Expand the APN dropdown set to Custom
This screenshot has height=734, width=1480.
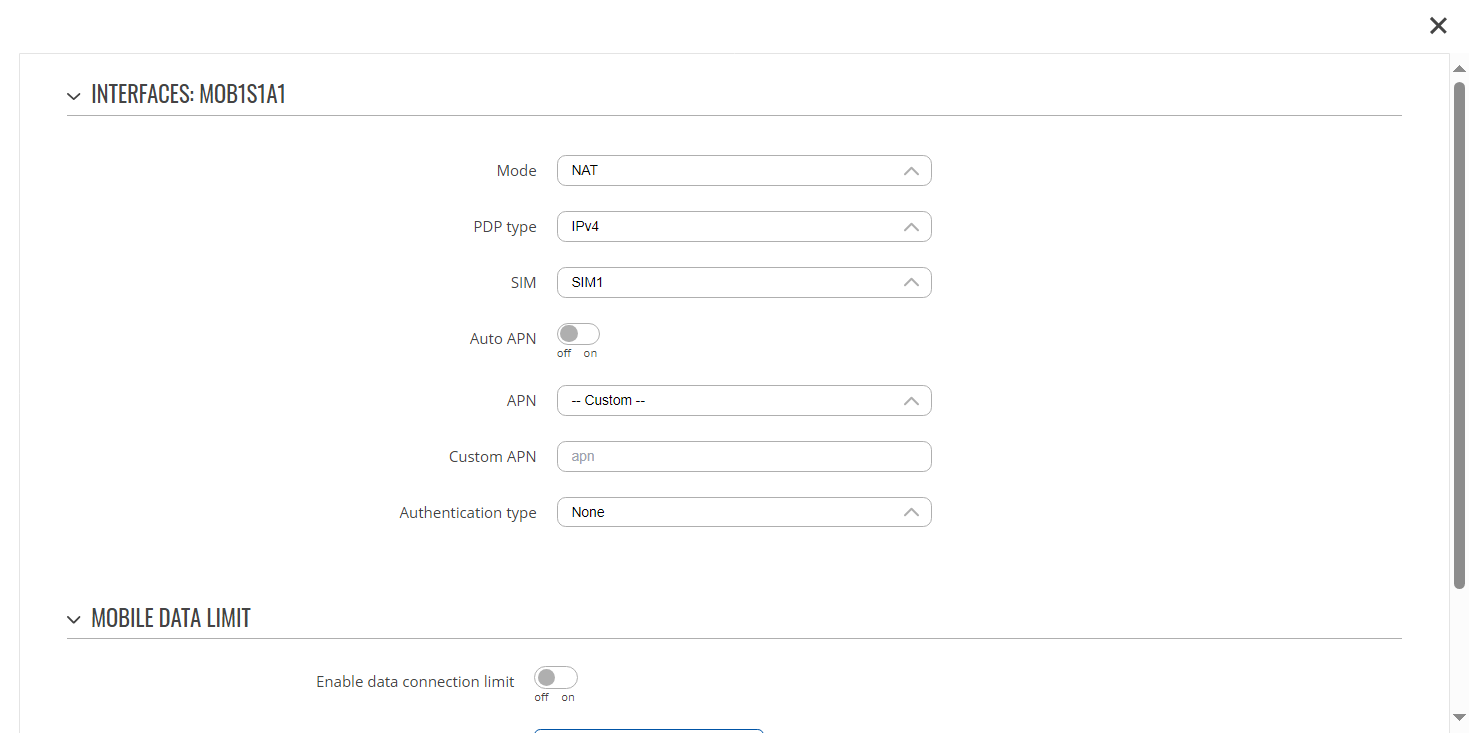743,401
